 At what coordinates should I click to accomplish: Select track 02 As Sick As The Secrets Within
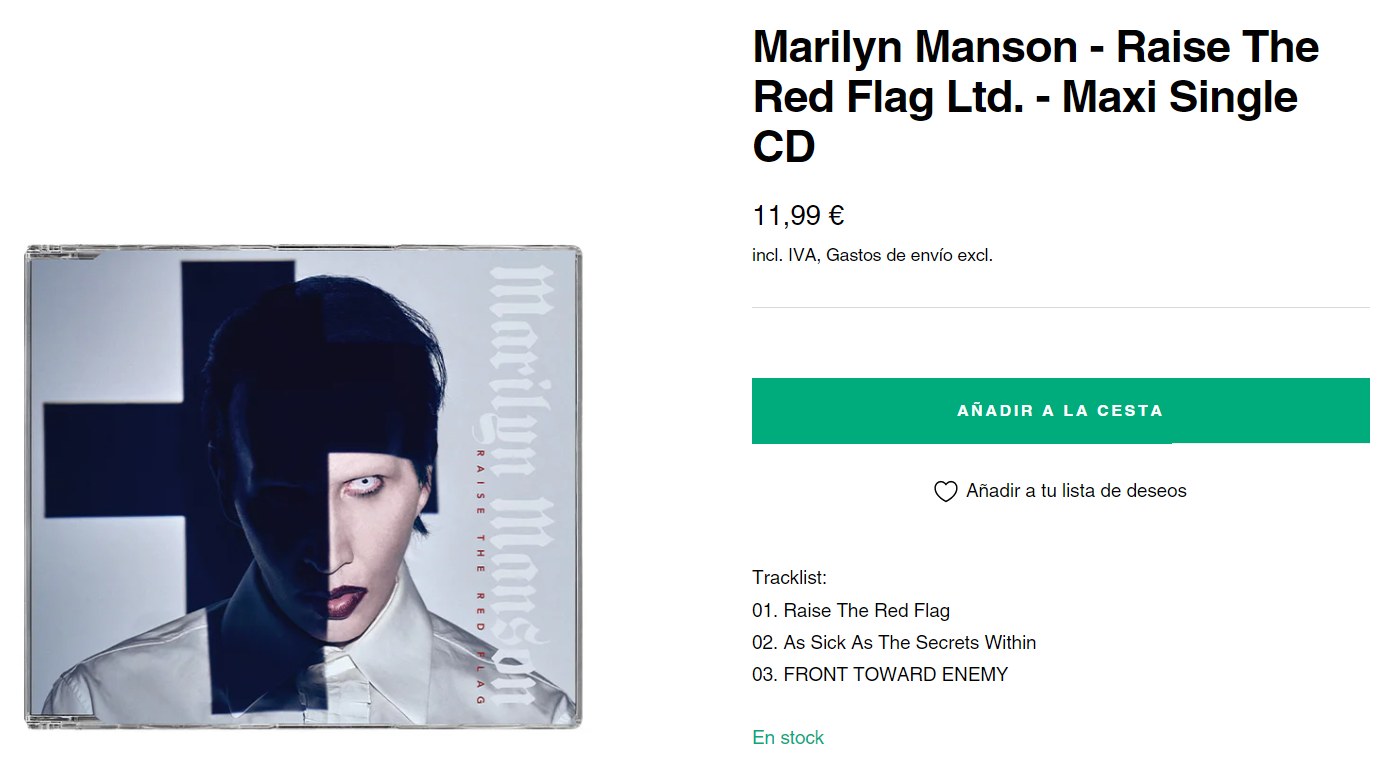pyautogui.click(x=894, y=642)
